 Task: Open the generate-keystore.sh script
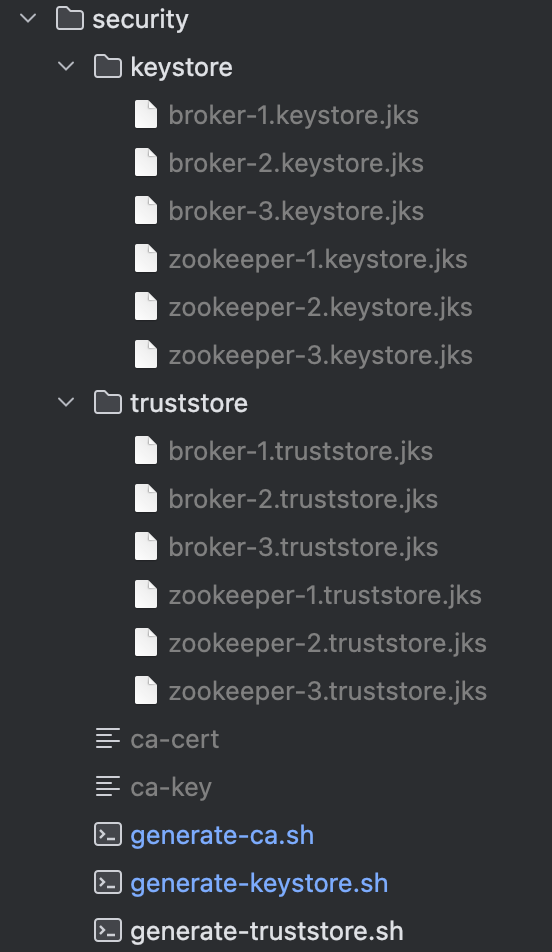tap(259, 883)
